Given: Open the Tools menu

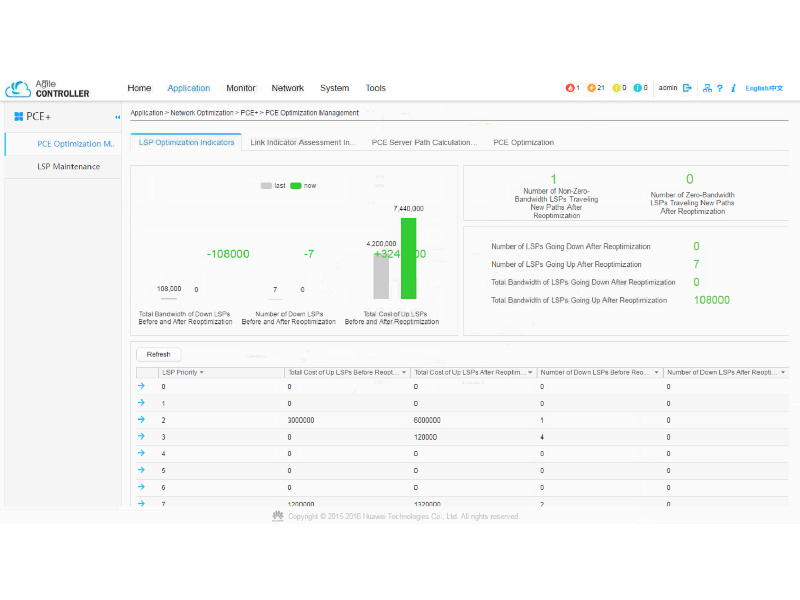Looking at the screenshot, I should pos(376,88).
